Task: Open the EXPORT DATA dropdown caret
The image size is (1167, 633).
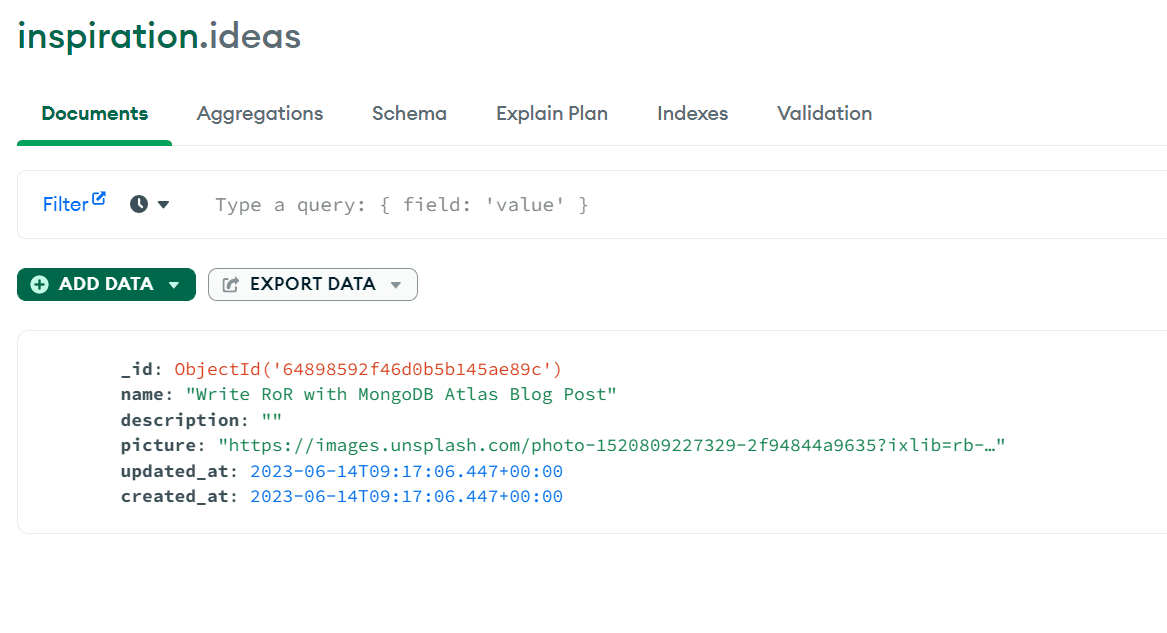Action: (x=396, y=285)
